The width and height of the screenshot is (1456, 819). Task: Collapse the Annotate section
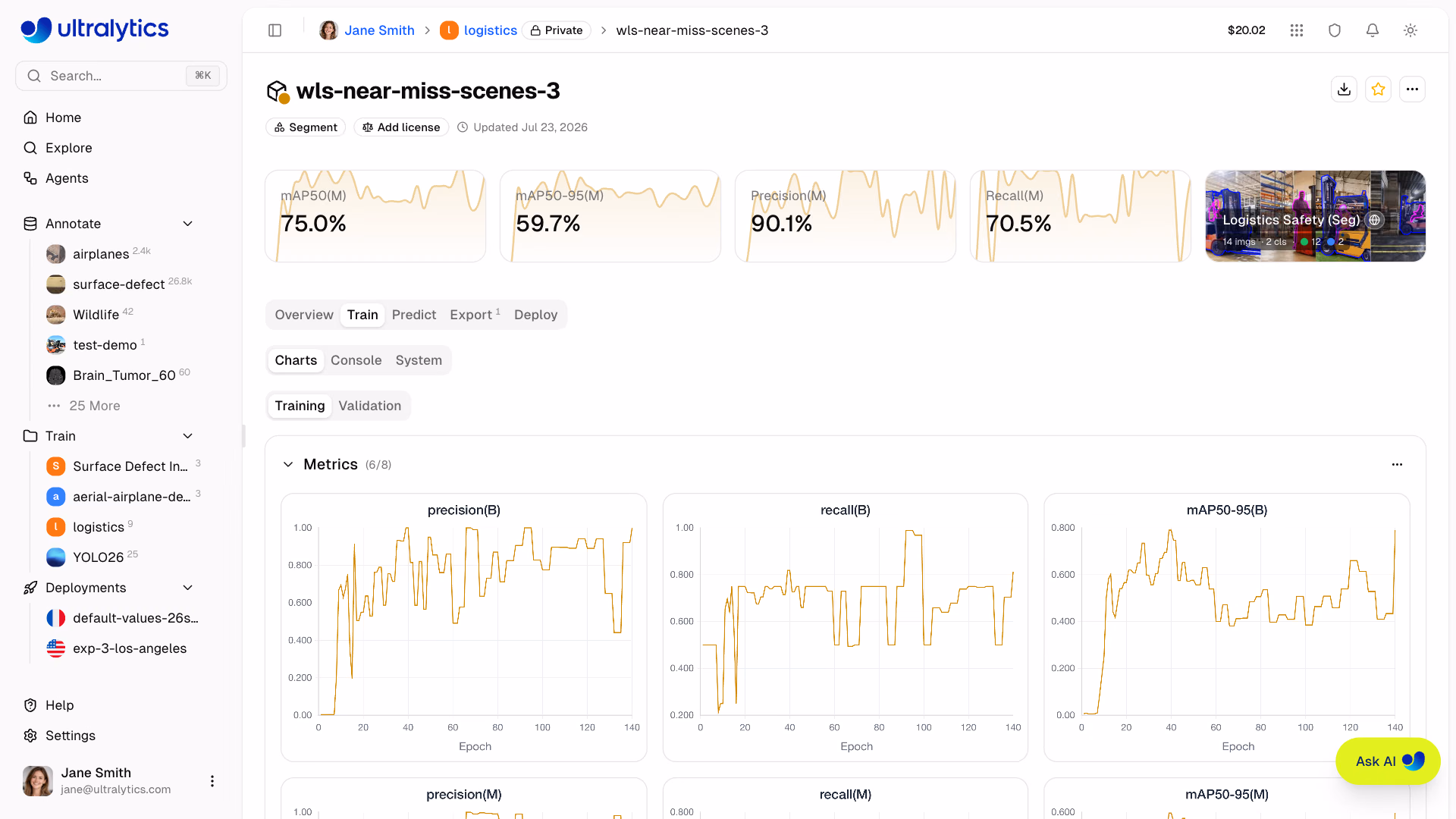tap(188, 224)
